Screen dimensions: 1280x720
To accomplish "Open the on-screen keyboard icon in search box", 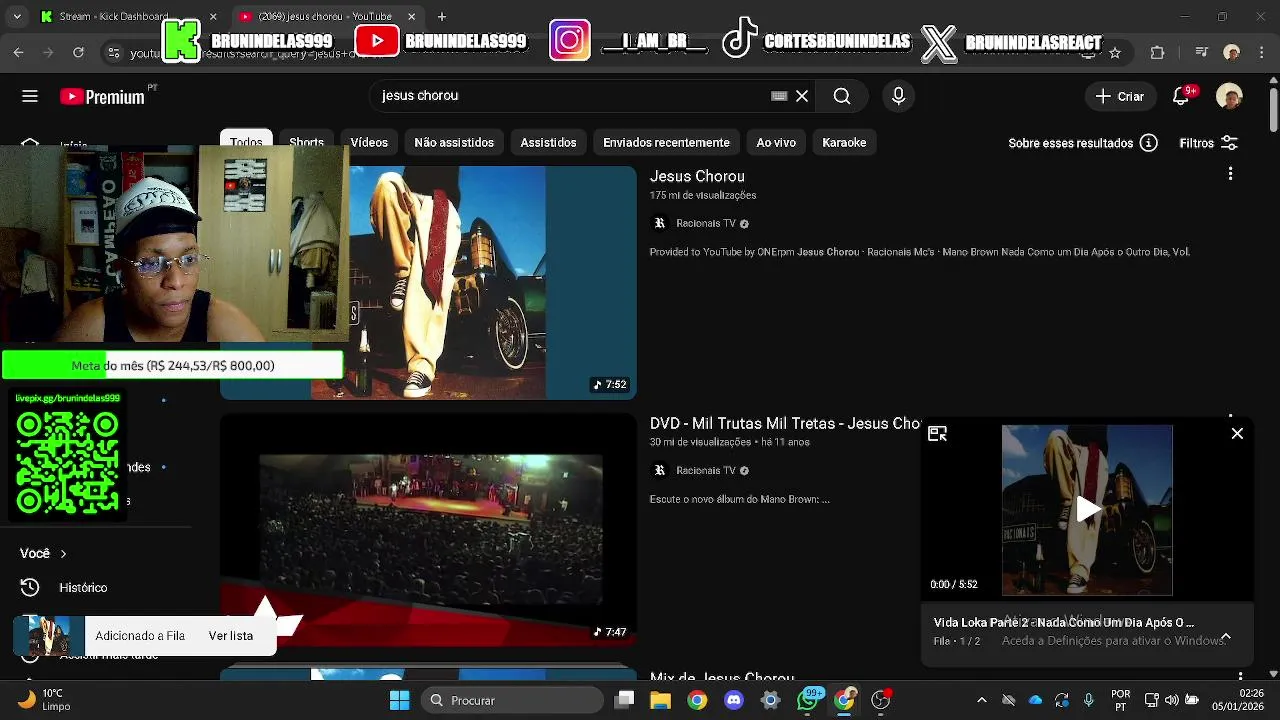I will 779,96.
